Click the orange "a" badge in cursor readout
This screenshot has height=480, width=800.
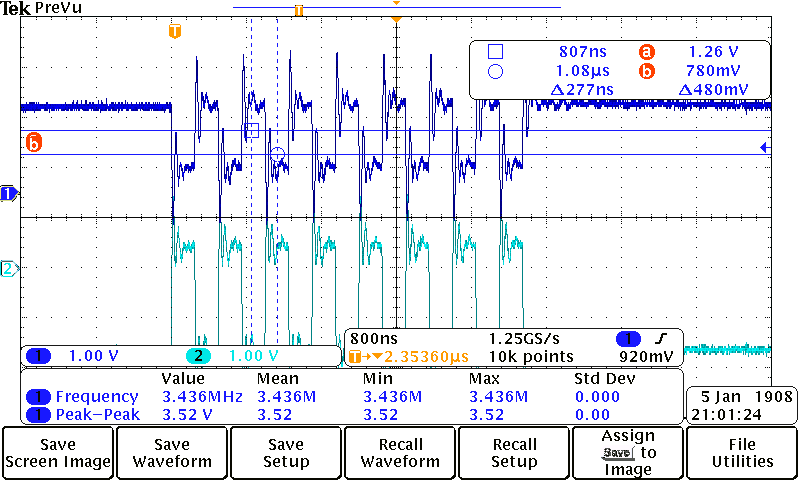[647, 51]
